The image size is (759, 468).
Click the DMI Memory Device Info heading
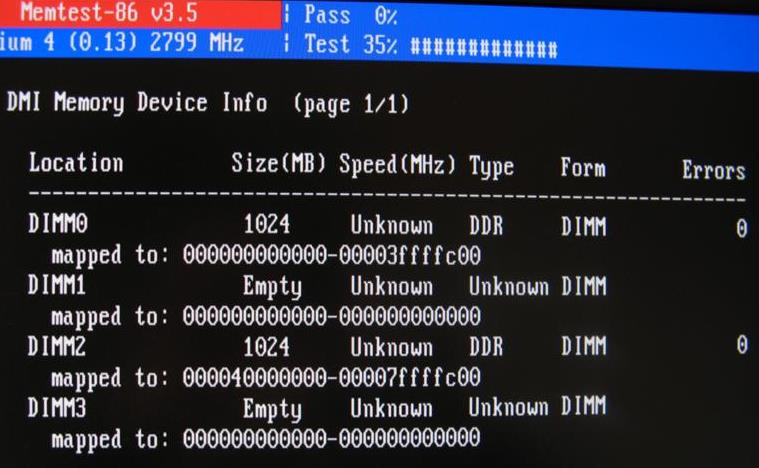[x=137, y=103]
